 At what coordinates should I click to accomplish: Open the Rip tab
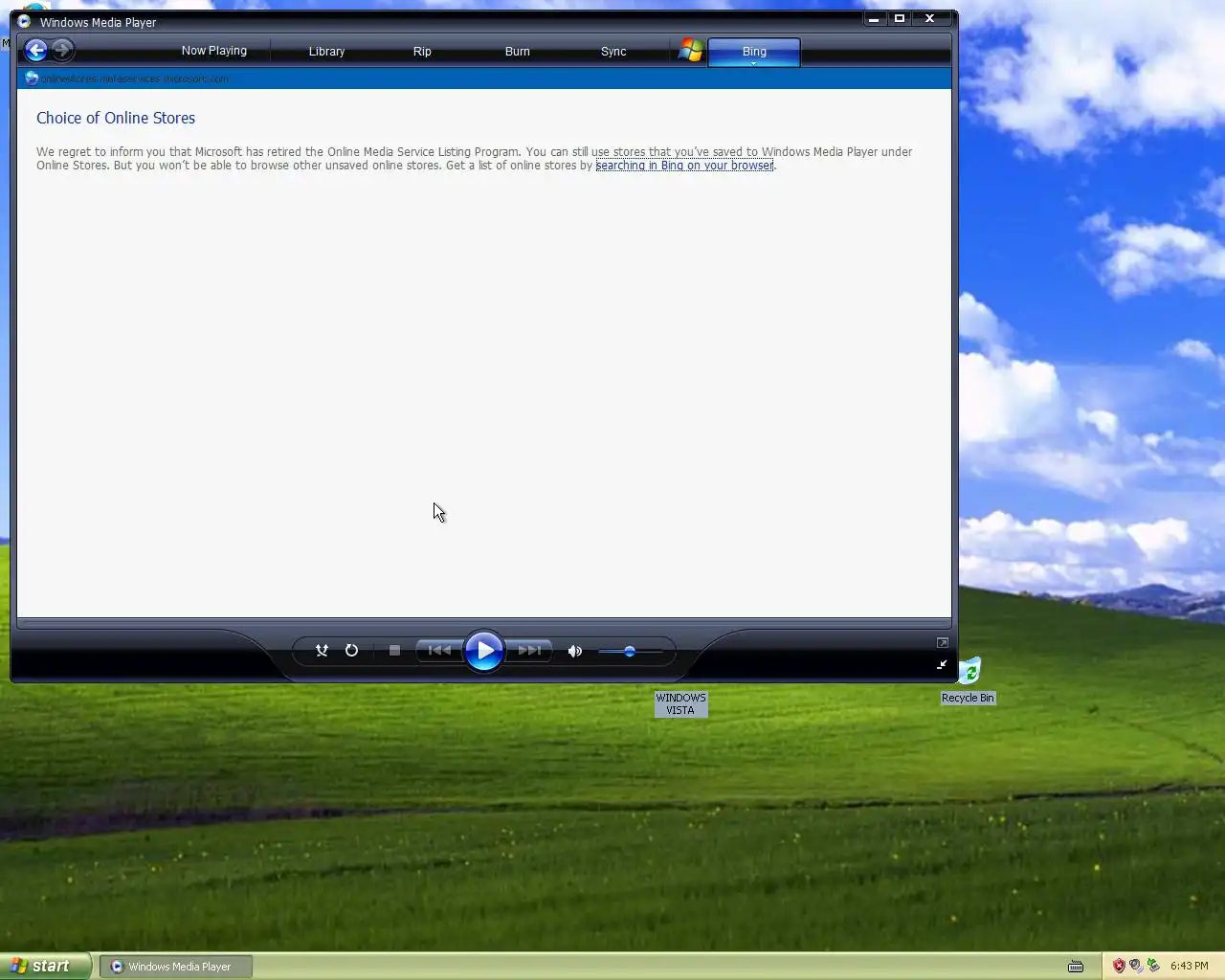pos(422,51)
